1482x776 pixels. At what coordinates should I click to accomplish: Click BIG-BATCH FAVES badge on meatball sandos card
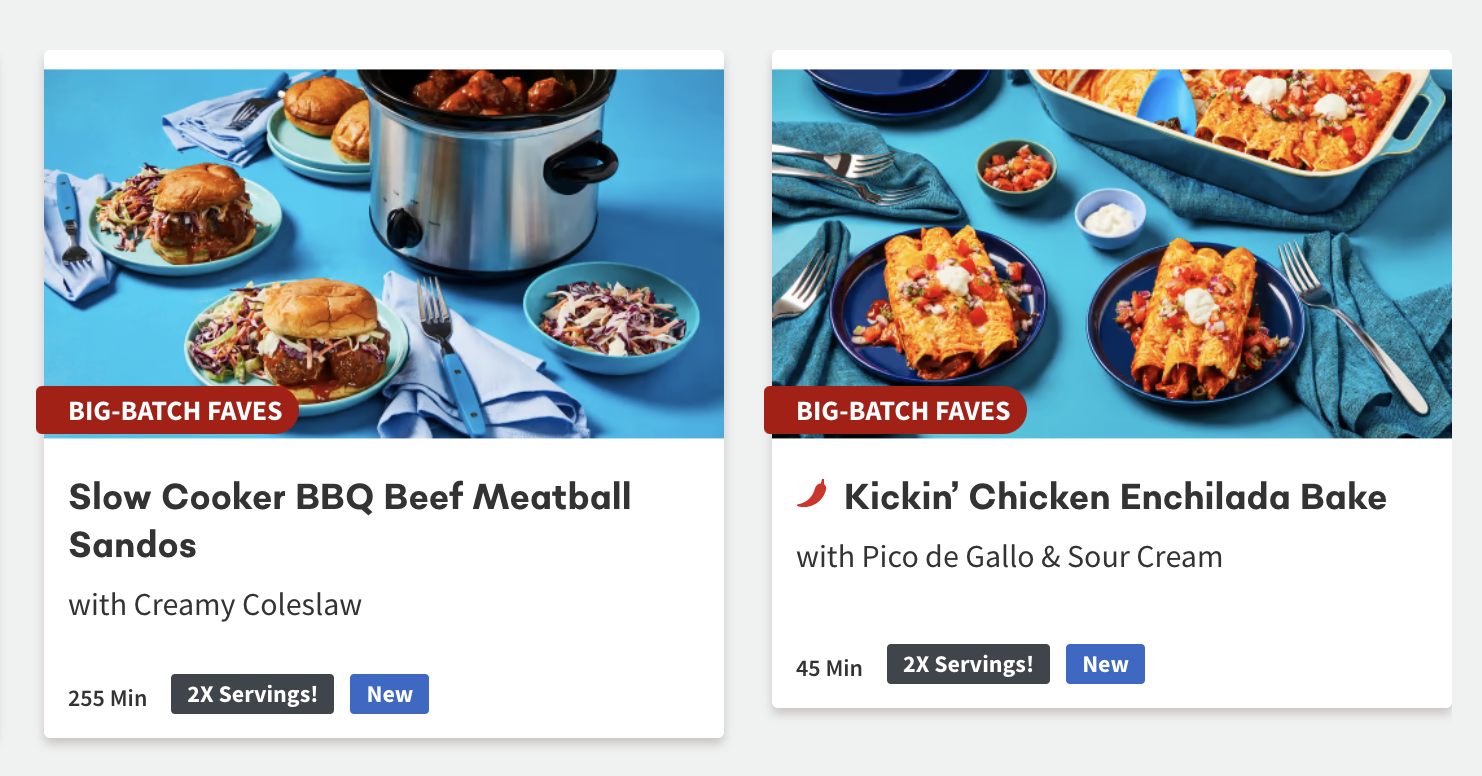point(167,411)
